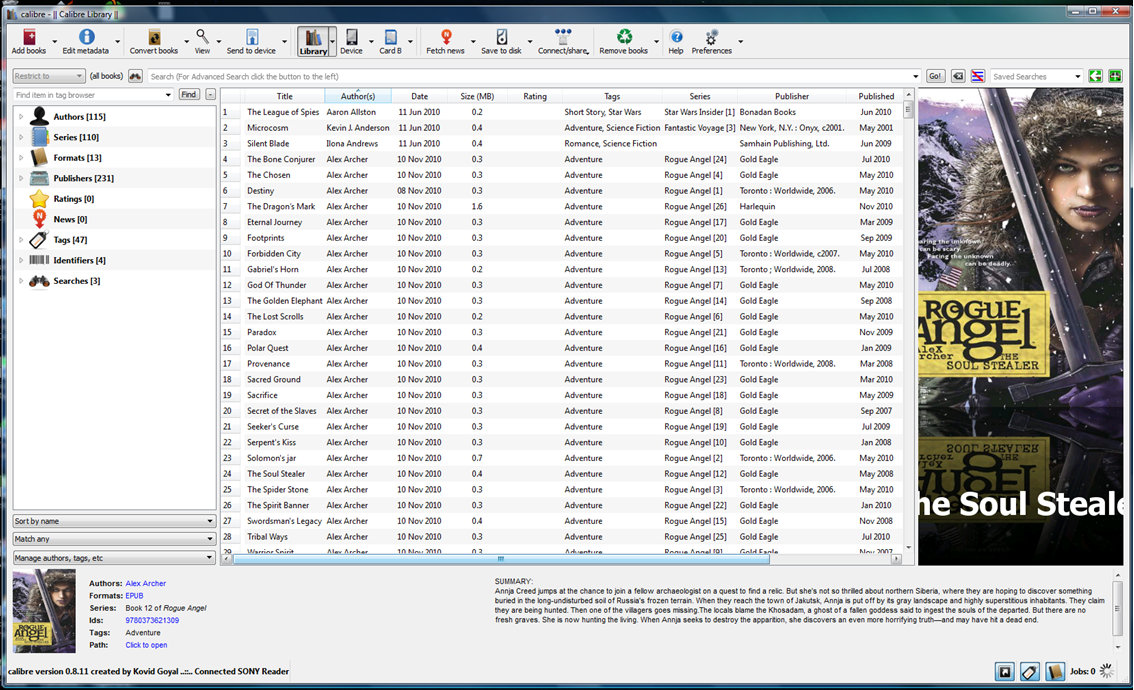Sort by the Published column header
1134x690 pixels.
click(x=876, y=96)
